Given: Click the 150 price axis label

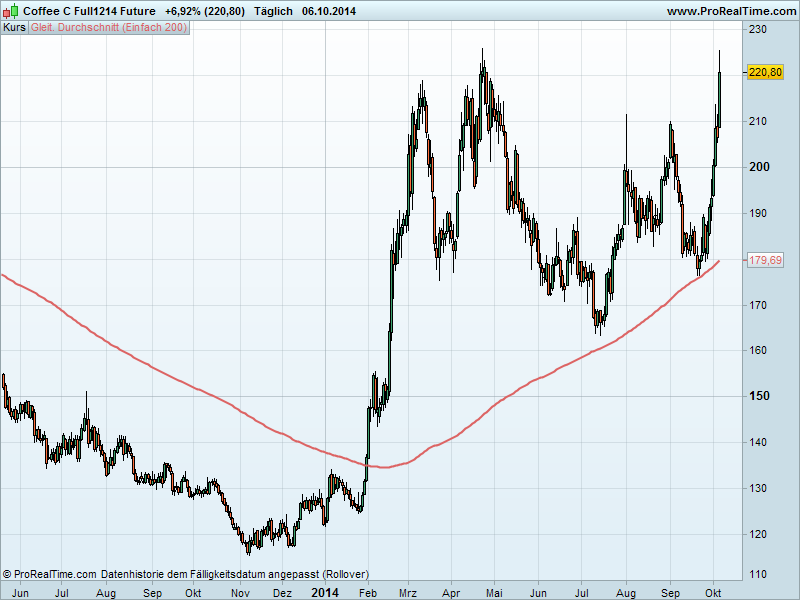Looking at the screenshot, I should 759,396.
